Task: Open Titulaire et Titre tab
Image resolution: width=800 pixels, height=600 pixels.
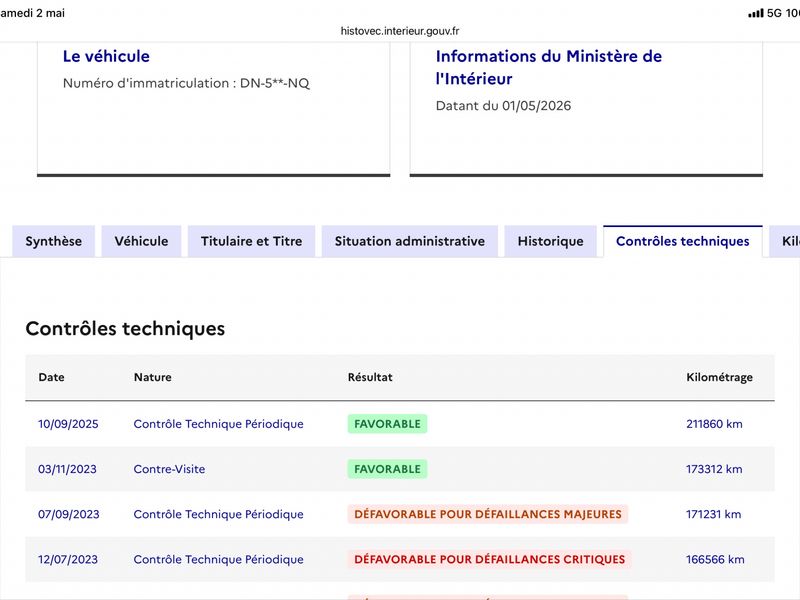Action: [x=252, y=241]
